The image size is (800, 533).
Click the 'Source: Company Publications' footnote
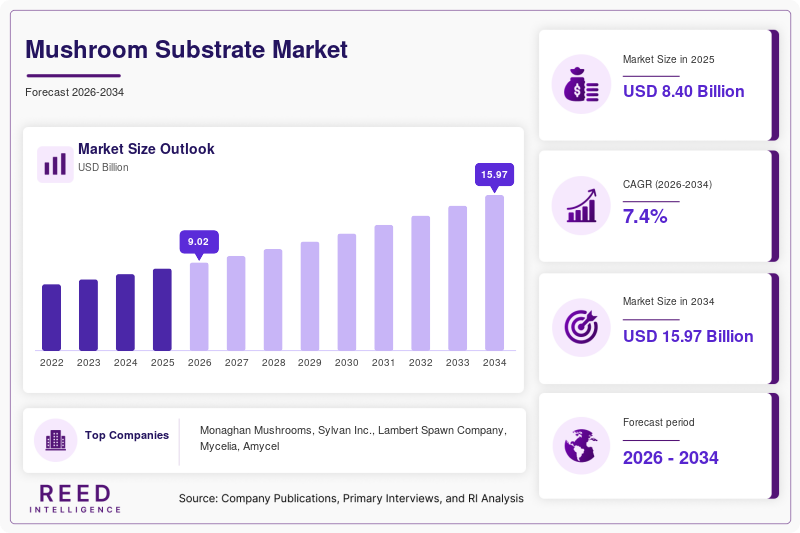pos(351,498)
